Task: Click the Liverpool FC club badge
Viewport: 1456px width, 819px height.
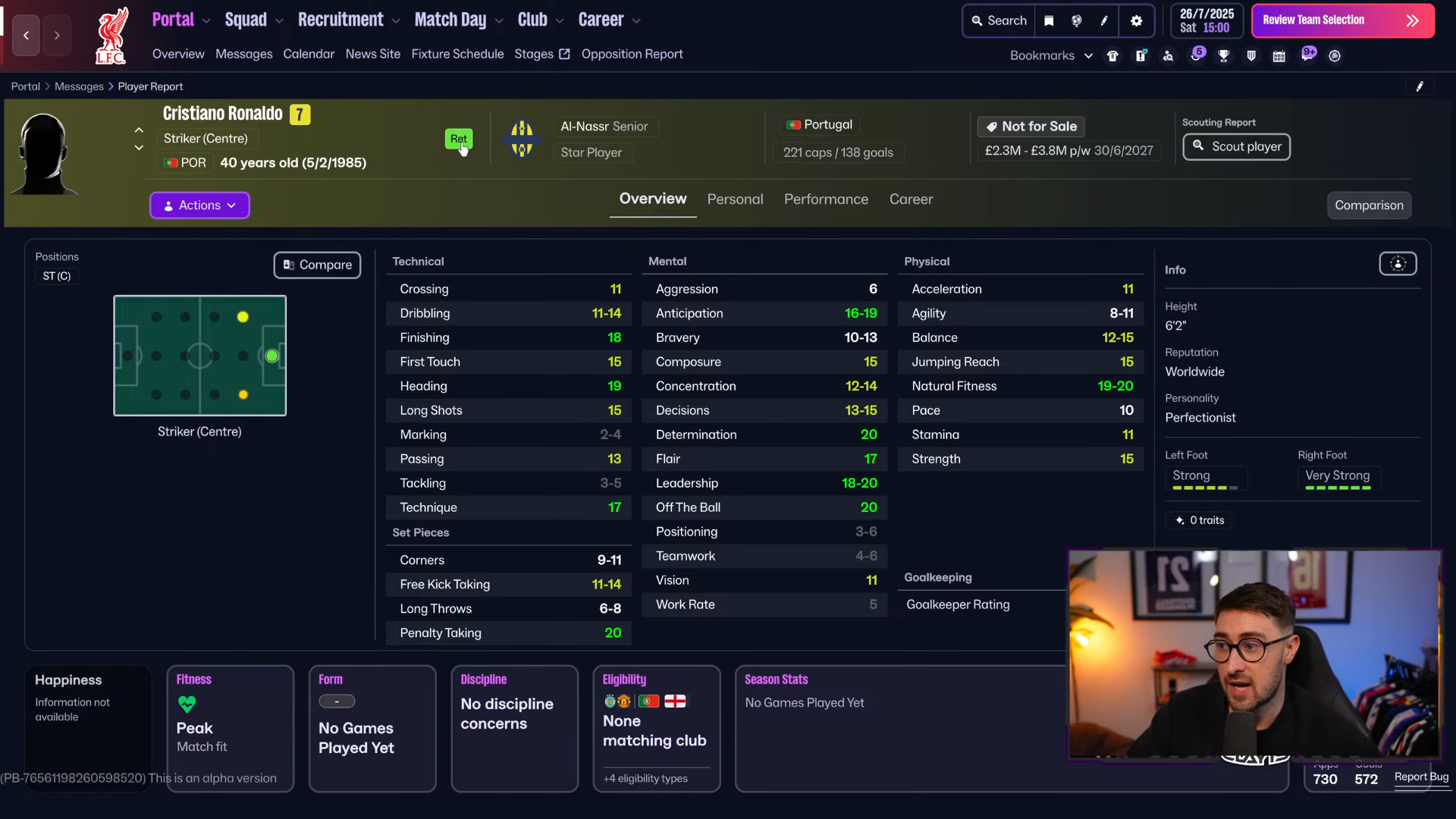Action: click(111, 36)
